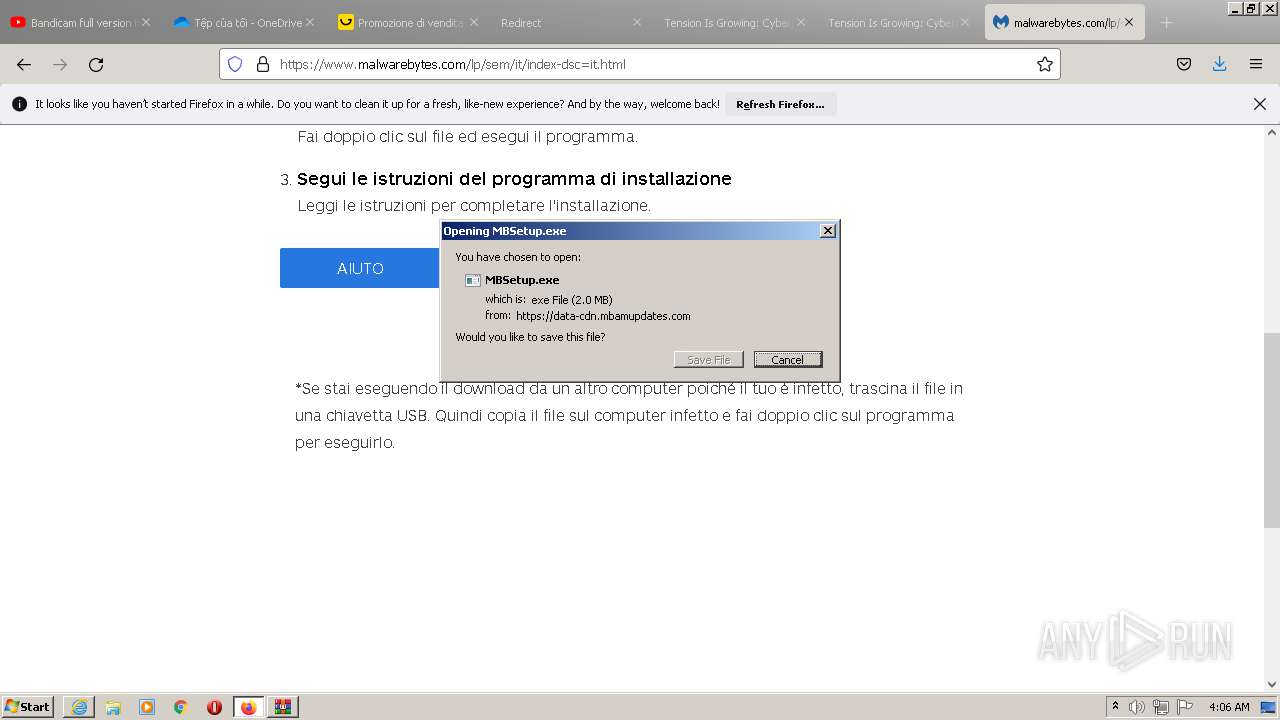Click the blue AIUTO button

(x=360, y=268)
